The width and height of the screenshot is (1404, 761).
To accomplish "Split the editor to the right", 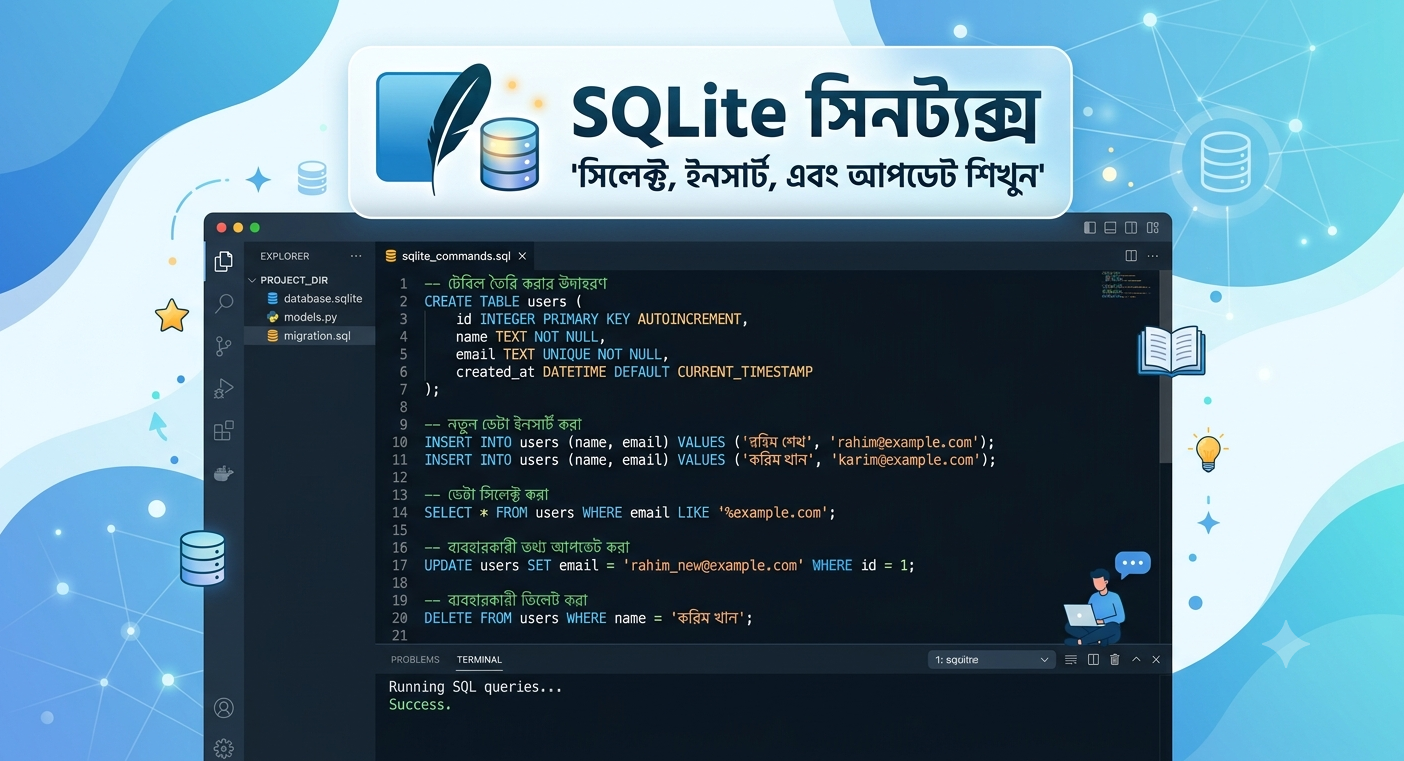I will point(1131,256).
